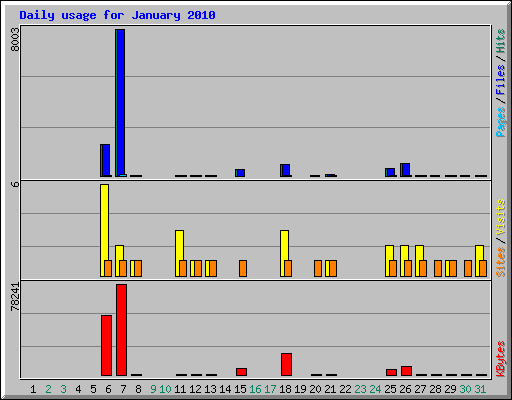Click the "14" day label on the x-axis

[x=225, y=389]
